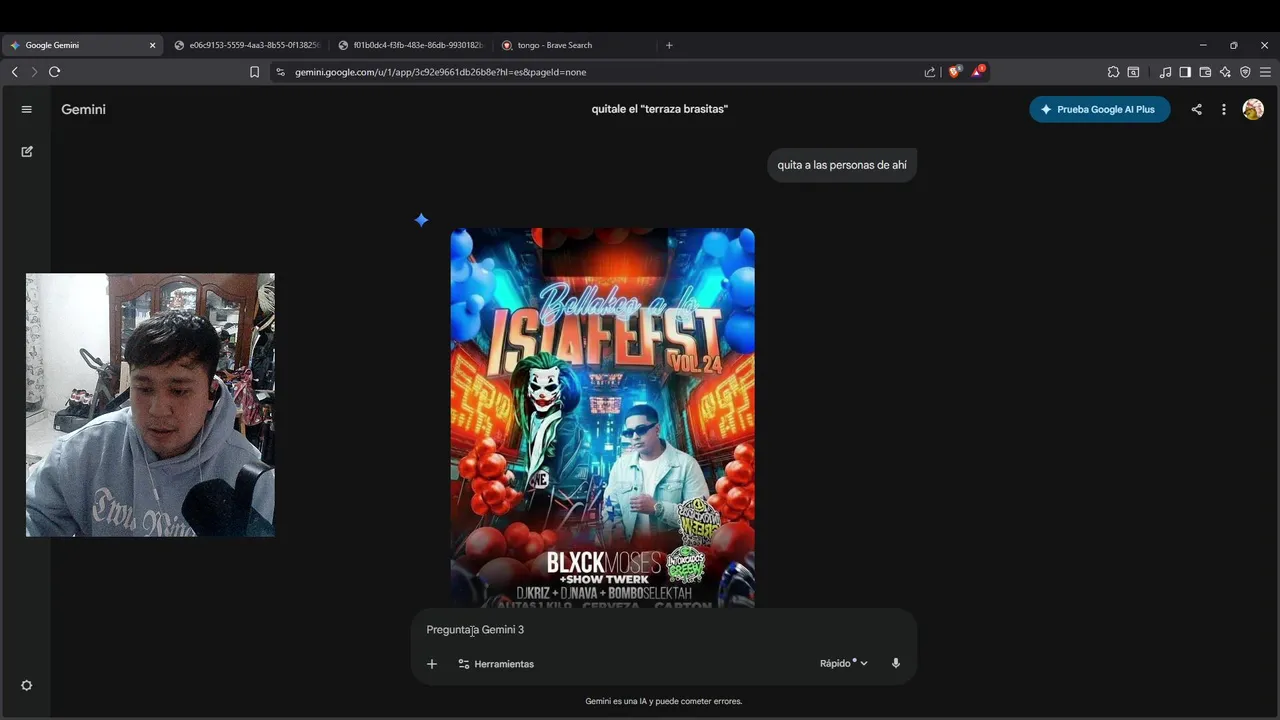Screen dimensions: 1280x720
Task: Reload the current page
Action: [54, 72]
